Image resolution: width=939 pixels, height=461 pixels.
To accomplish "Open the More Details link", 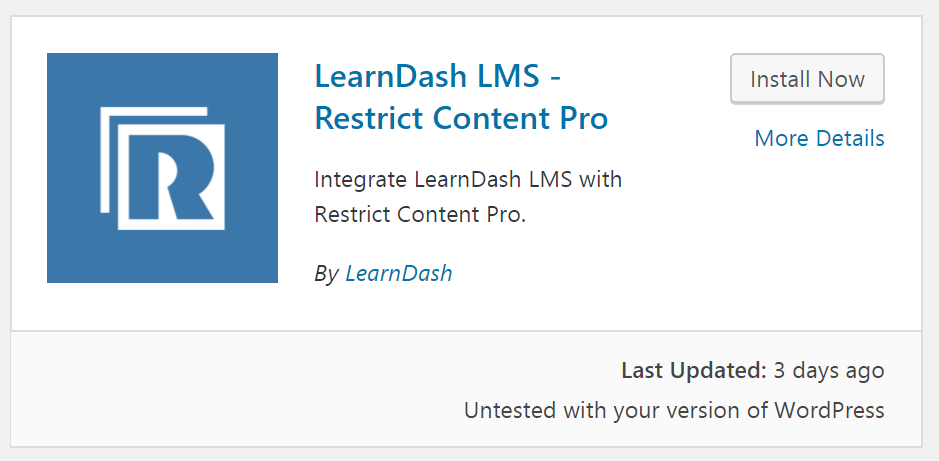I will pos(819,138).
